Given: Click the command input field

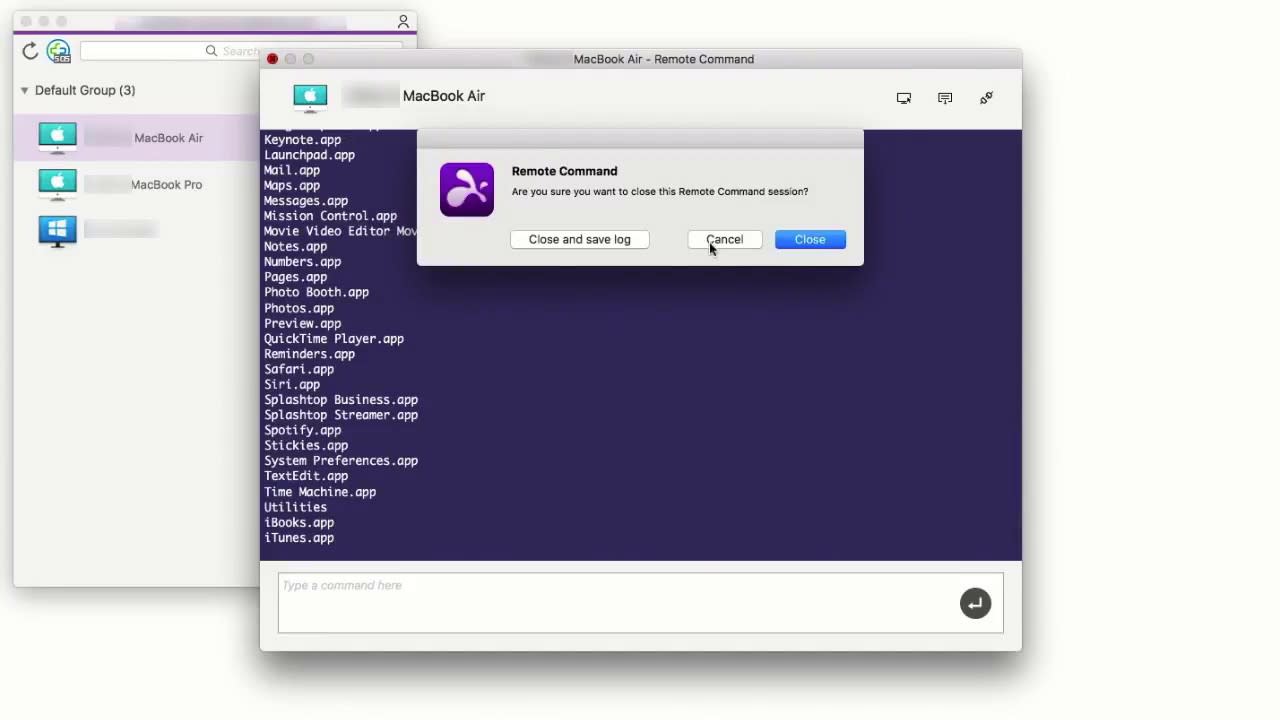Looking at the screenshot, I should coord(640,603).
